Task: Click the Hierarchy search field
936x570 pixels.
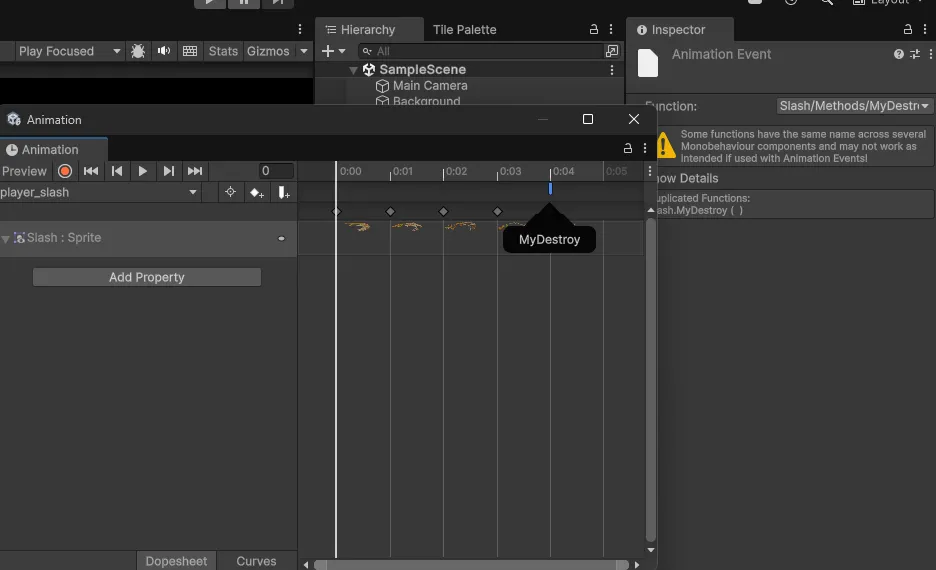Action: tap(481, 51)
